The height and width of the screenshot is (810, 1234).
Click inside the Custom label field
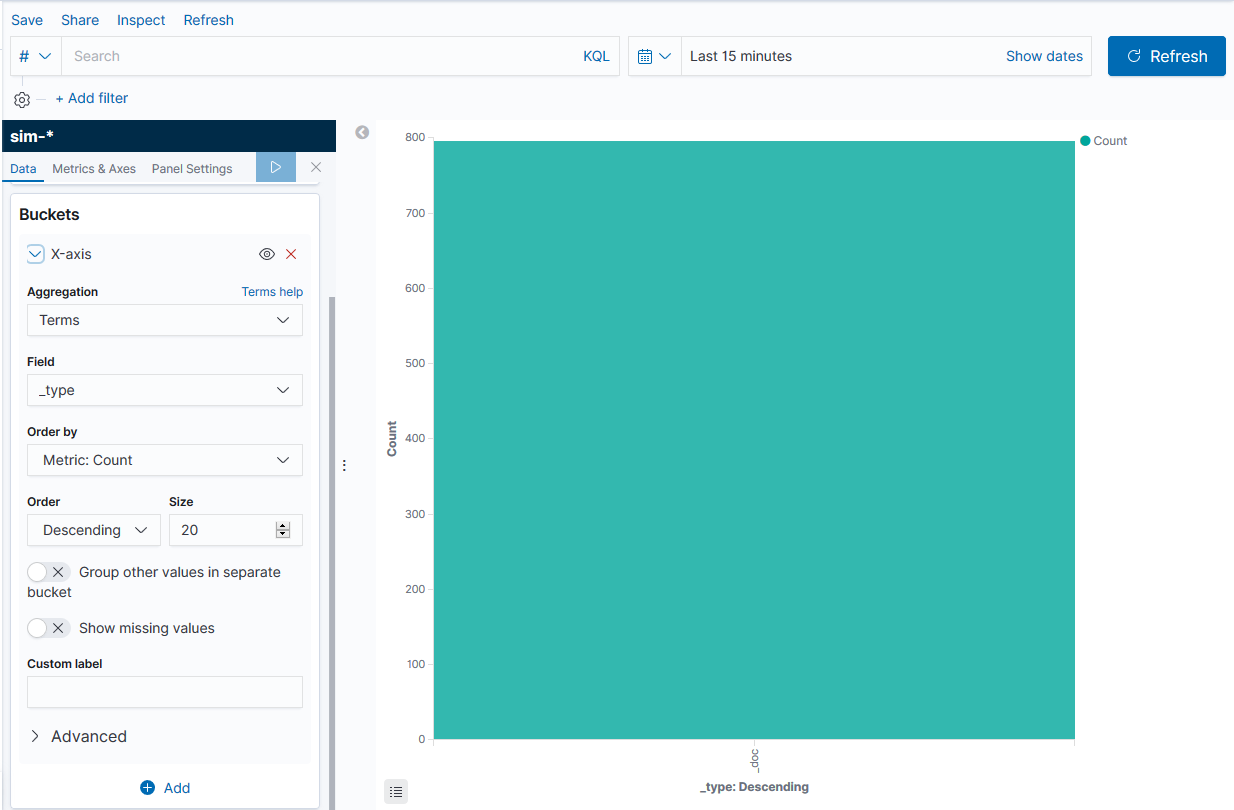[x=164, y=692]
